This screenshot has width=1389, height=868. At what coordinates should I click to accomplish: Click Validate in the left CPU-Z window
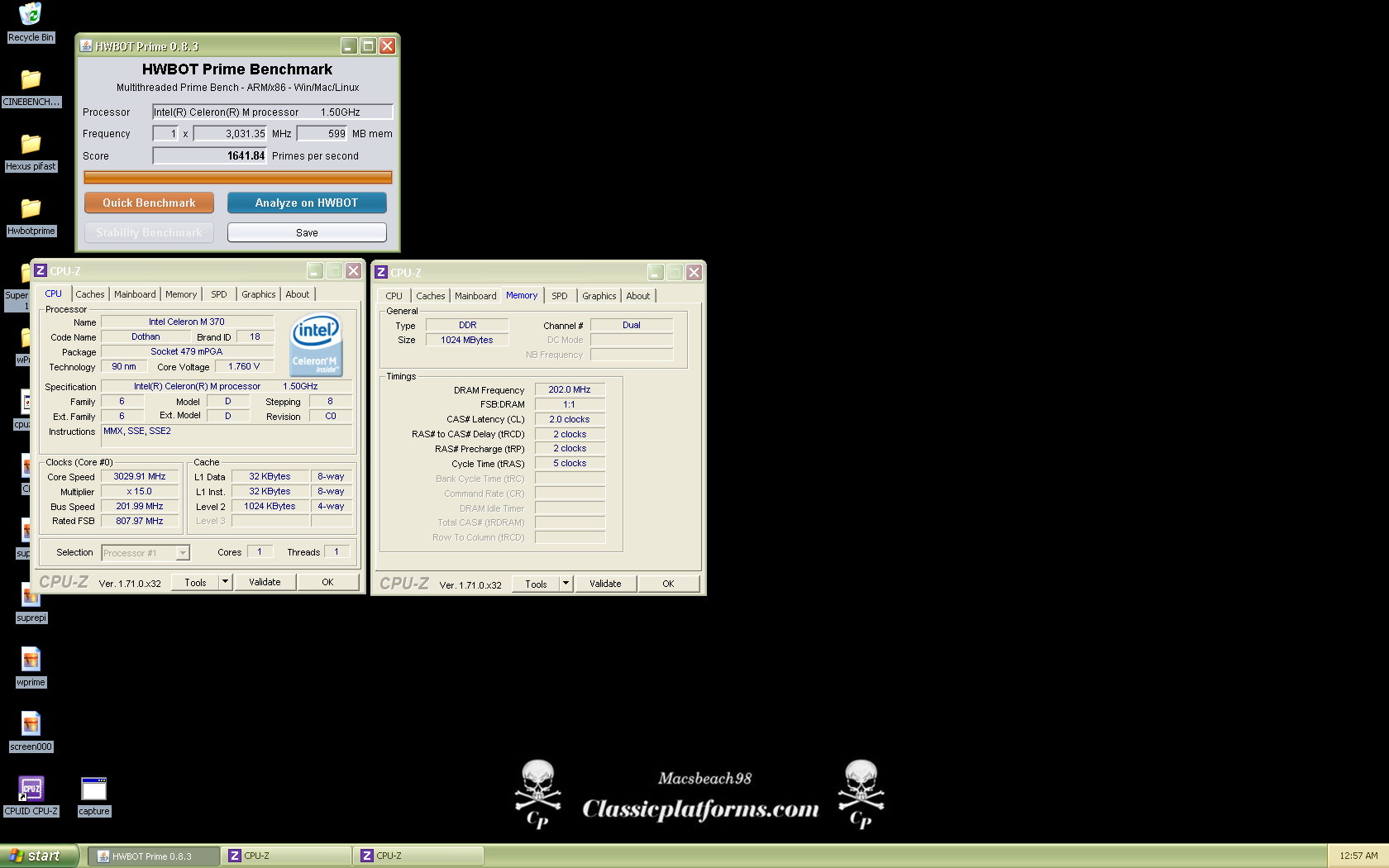pyautogui.click(x=265, y=582)
